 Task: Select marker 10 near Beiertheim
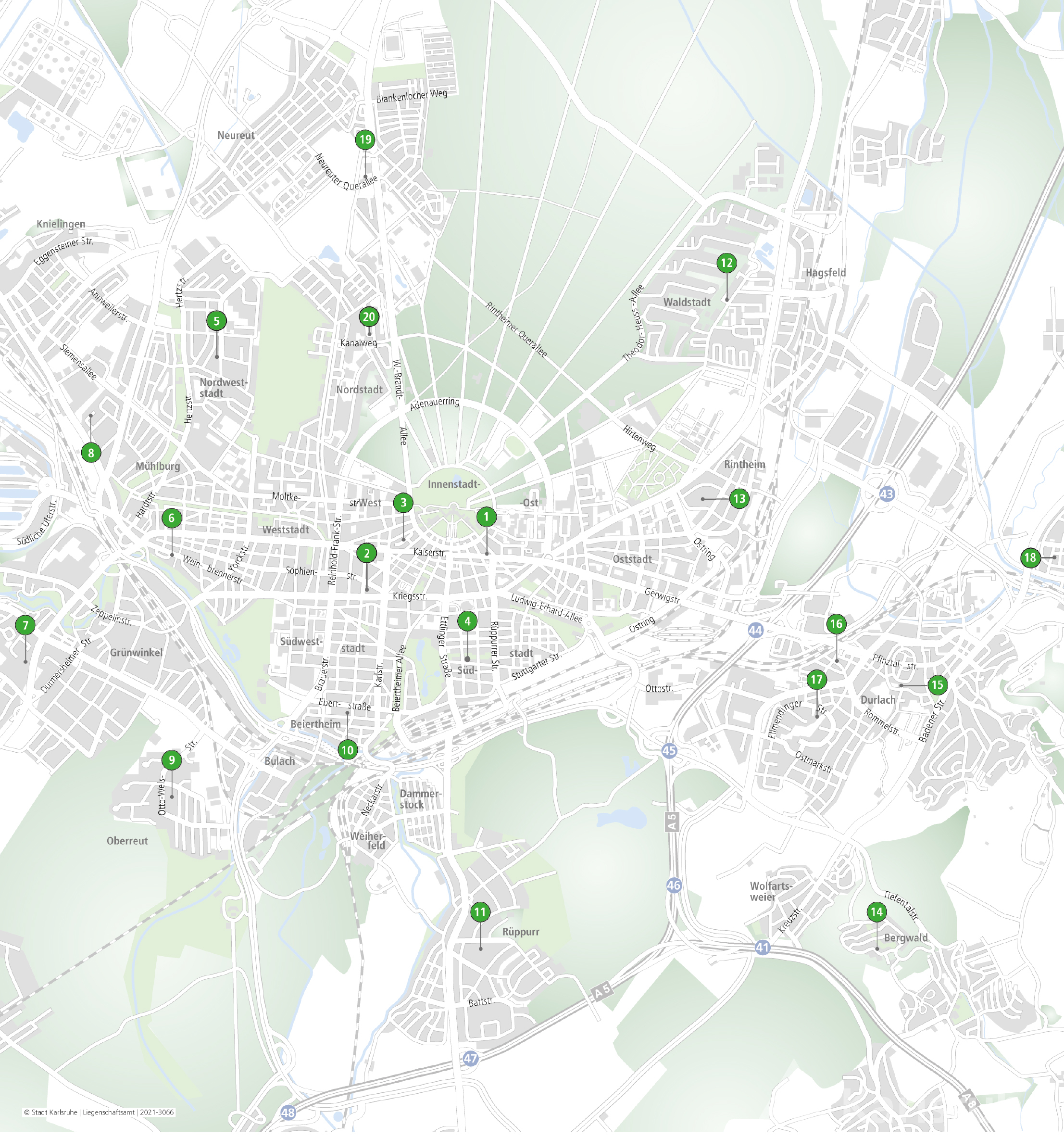point(347,750)
